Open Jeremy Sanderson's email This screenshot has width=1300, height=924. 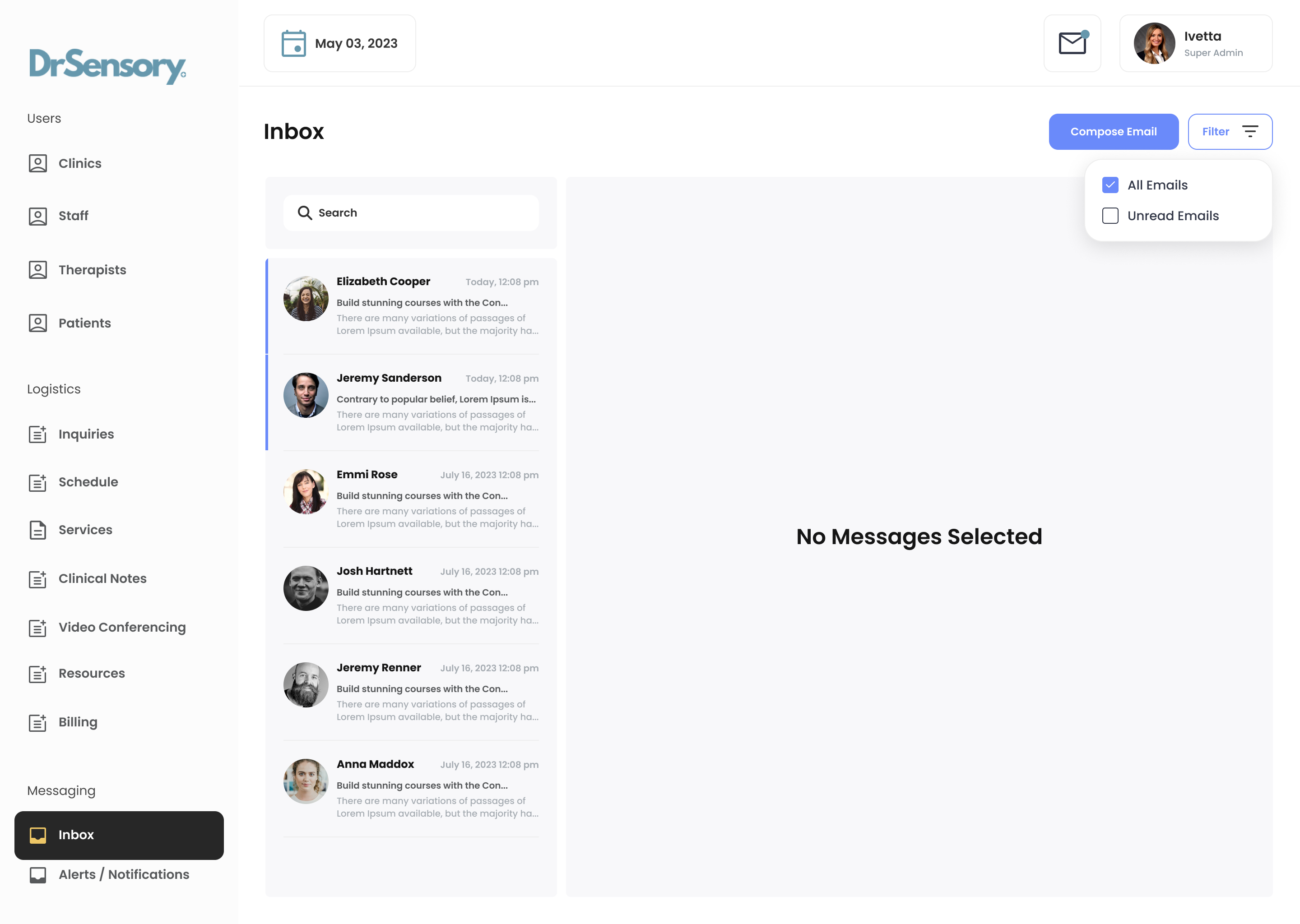pyautogui.click(x=411, y=403)
